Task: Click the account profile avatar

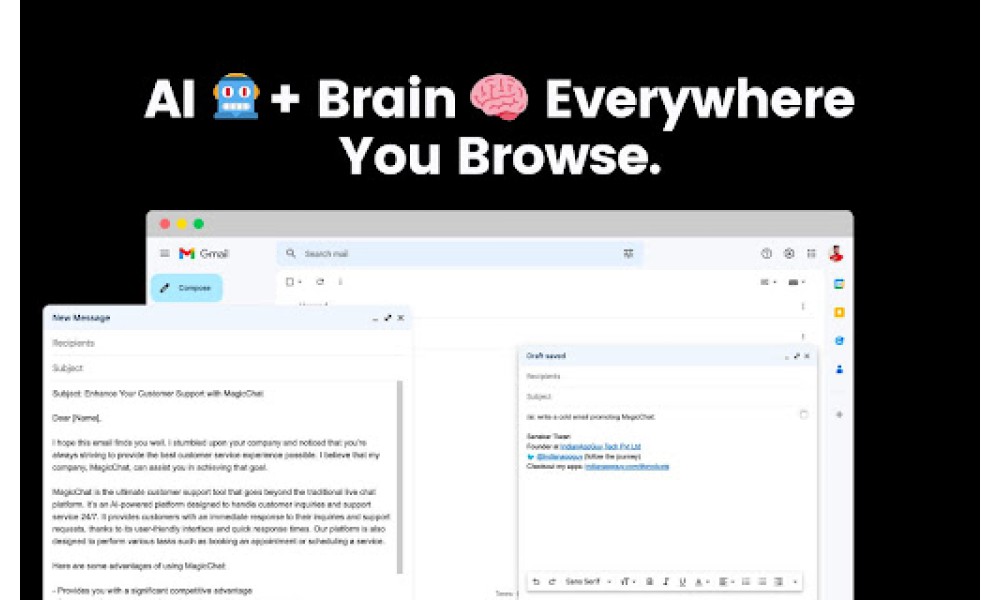Action: pos(836,254)
